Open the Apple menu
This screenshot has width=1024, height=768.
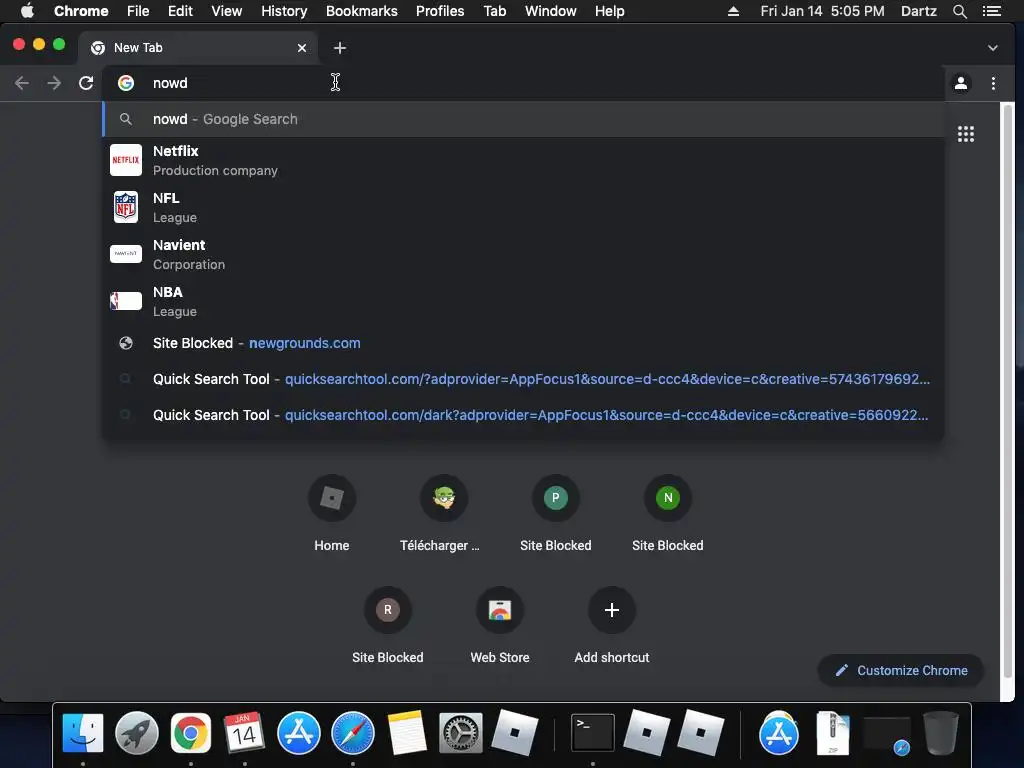point(27,11)
